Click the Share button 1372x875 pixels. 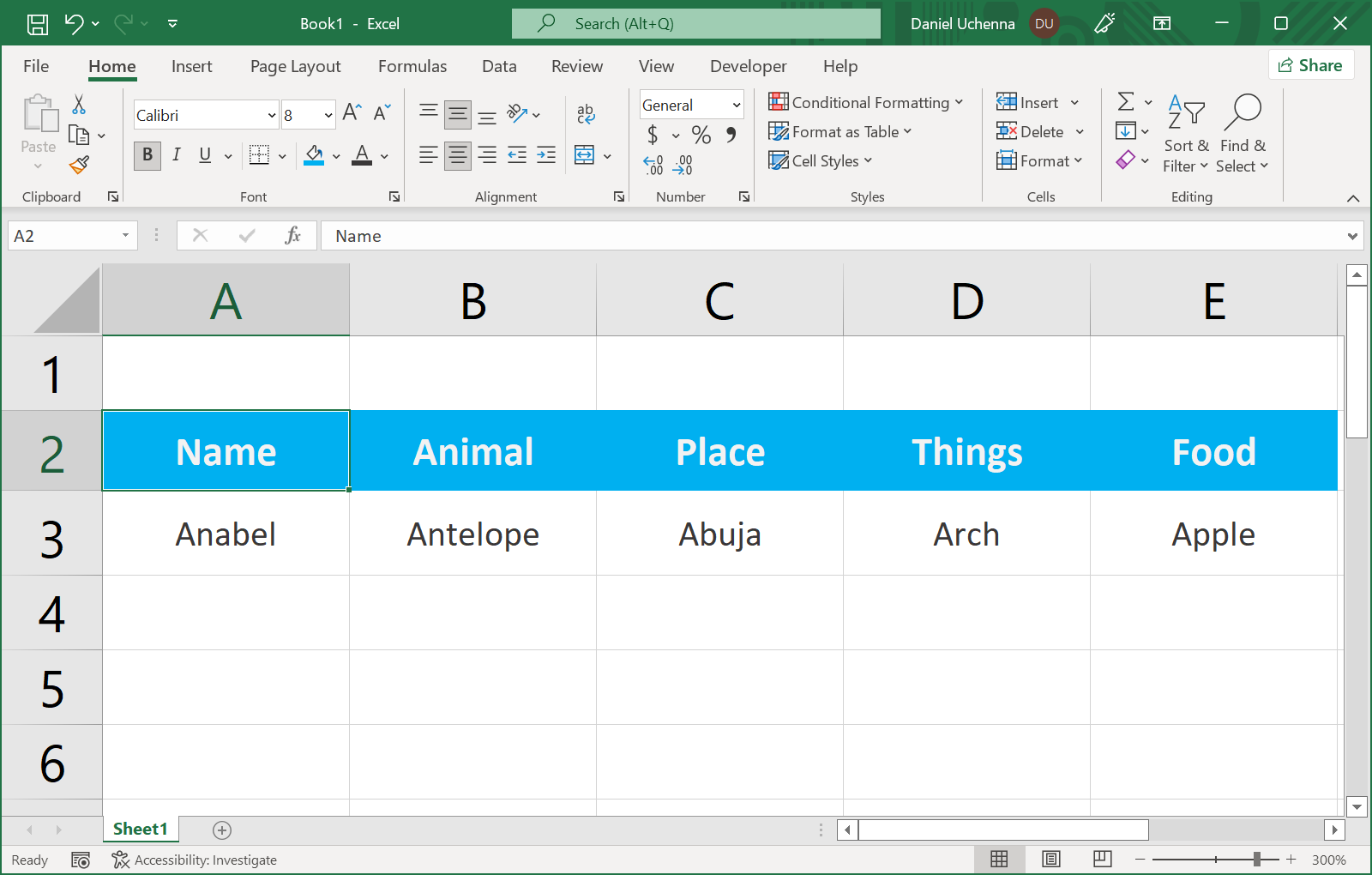(1310, 65)
